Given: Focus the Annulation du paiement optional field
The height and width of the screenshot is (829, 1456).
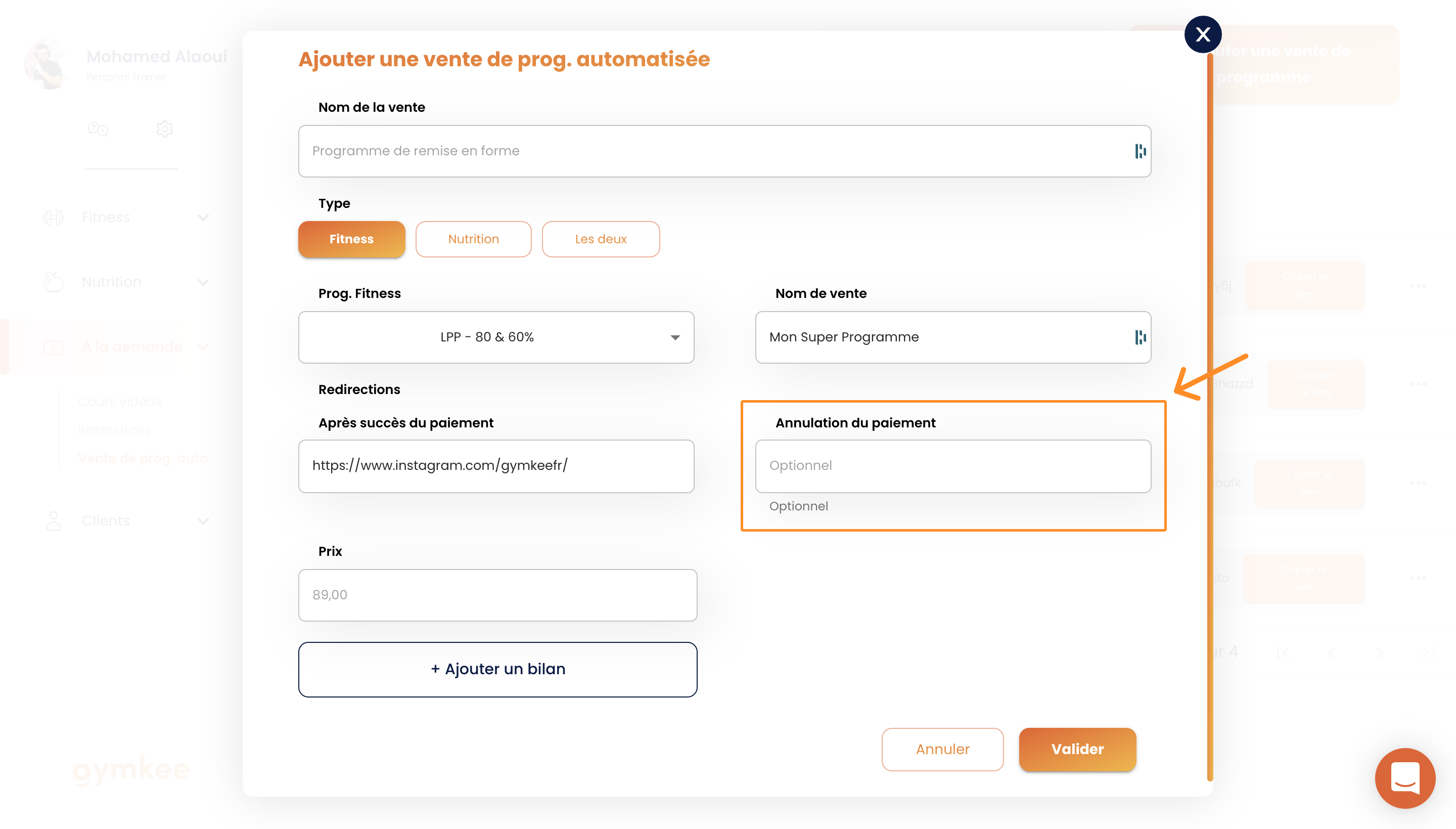Looking at the screenshot, I should pos(952,466).
